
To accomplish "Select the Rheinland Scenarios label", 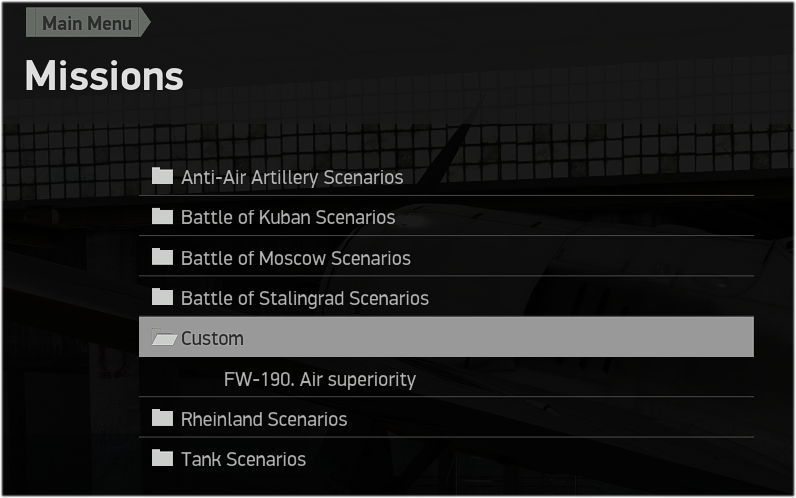I will coord(264,420).
